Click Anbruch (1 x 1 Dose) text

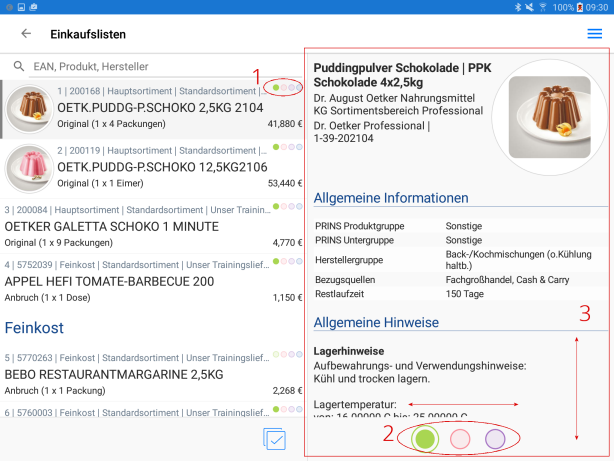(47, 298)
